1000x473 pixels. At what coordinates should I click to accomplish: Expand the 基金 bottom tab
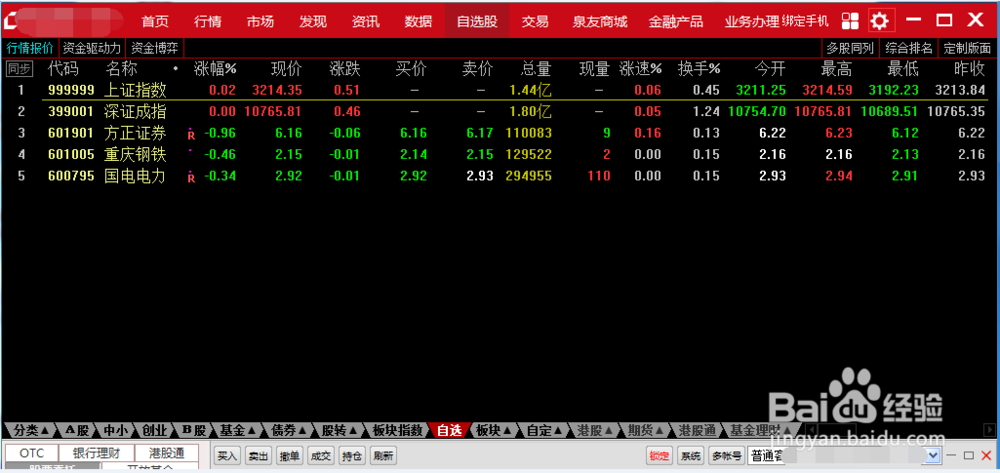click(x=237, y=430)
